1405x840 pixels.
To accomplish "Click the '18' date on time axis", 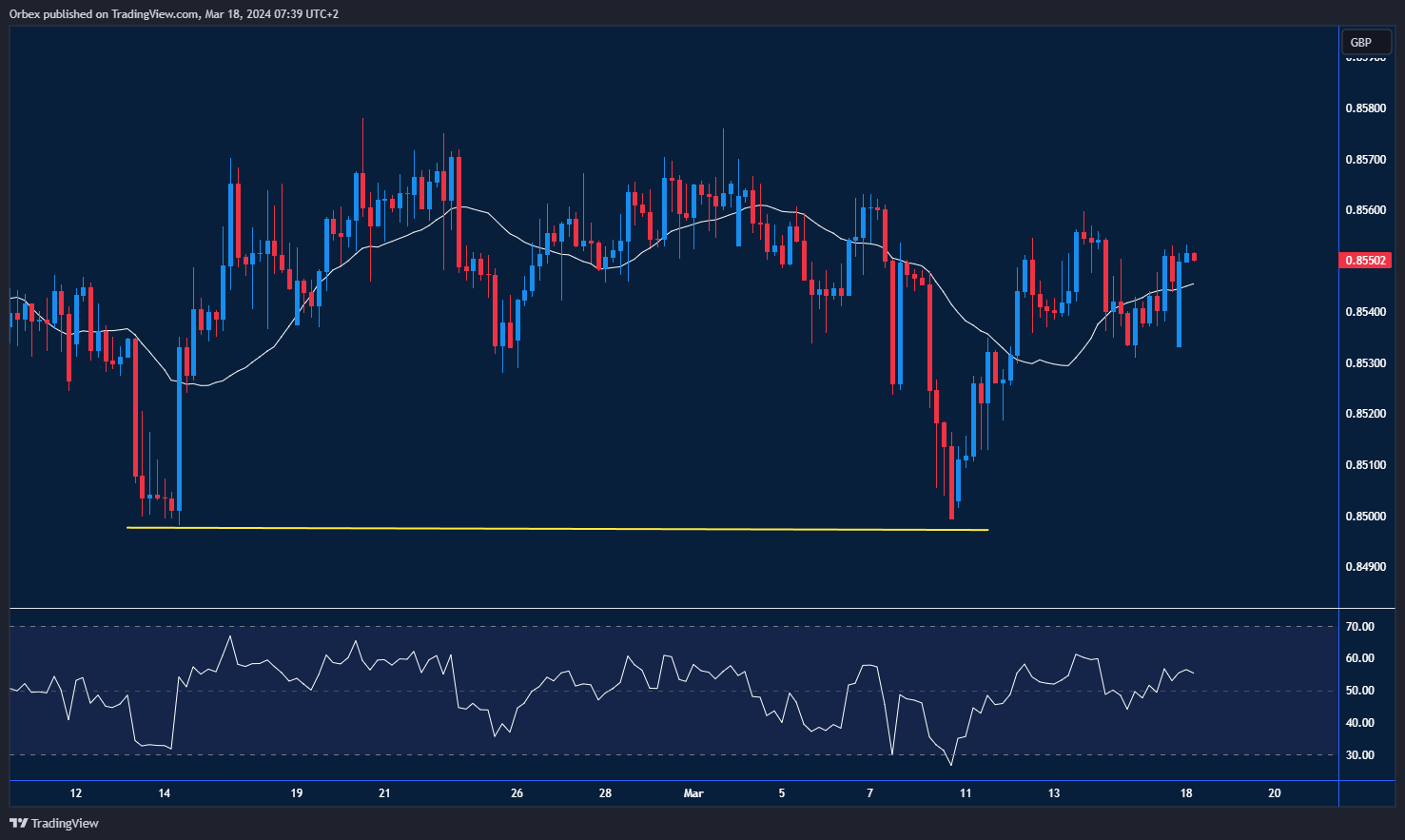I will [1186, 793].
